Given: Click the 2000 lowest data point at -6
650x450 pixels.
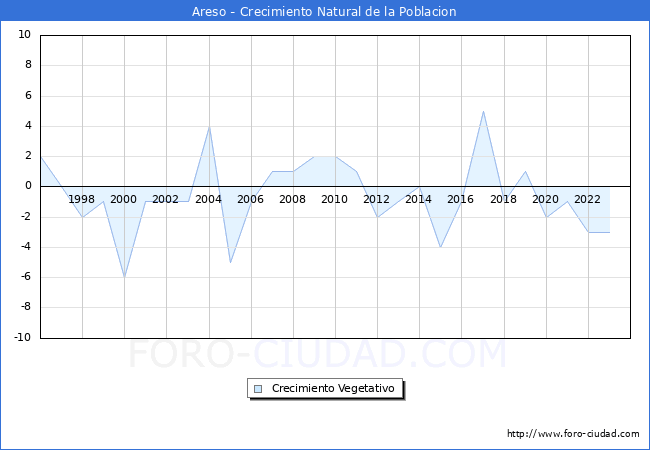Looking at the screenshot, I should point(124,277).
